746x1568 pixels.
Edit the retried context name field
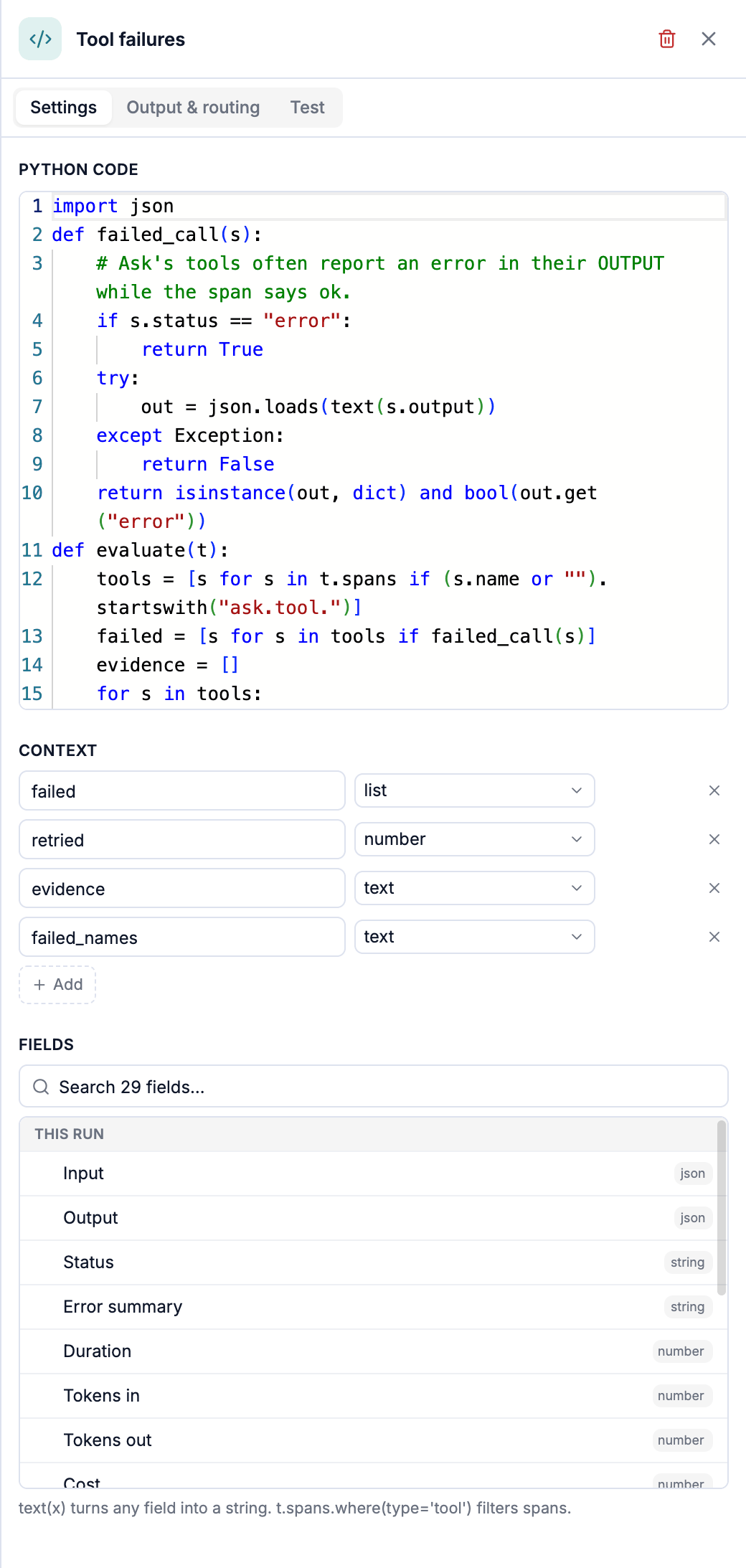point(182,840)
